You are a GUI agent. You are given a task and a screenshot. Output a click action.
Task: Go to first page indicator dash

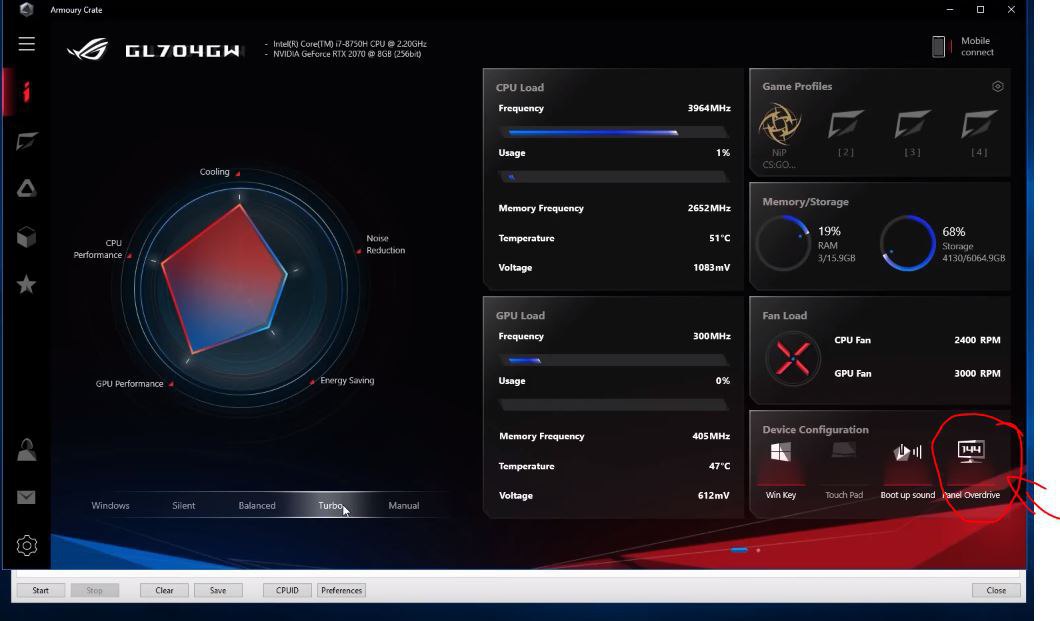click(x=739, y=550)
